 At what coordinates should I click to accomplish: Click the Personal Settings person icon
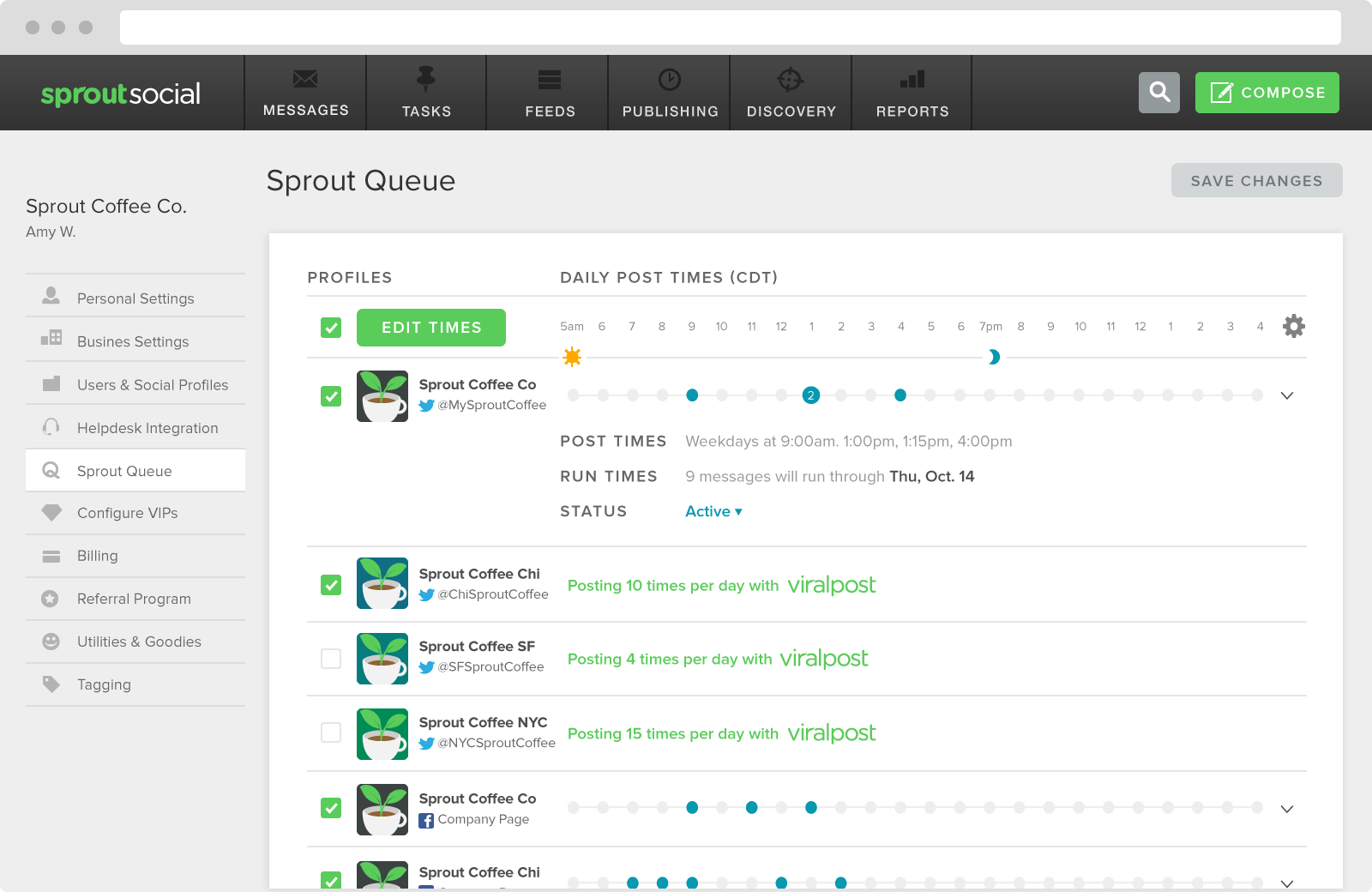(51, 296)
